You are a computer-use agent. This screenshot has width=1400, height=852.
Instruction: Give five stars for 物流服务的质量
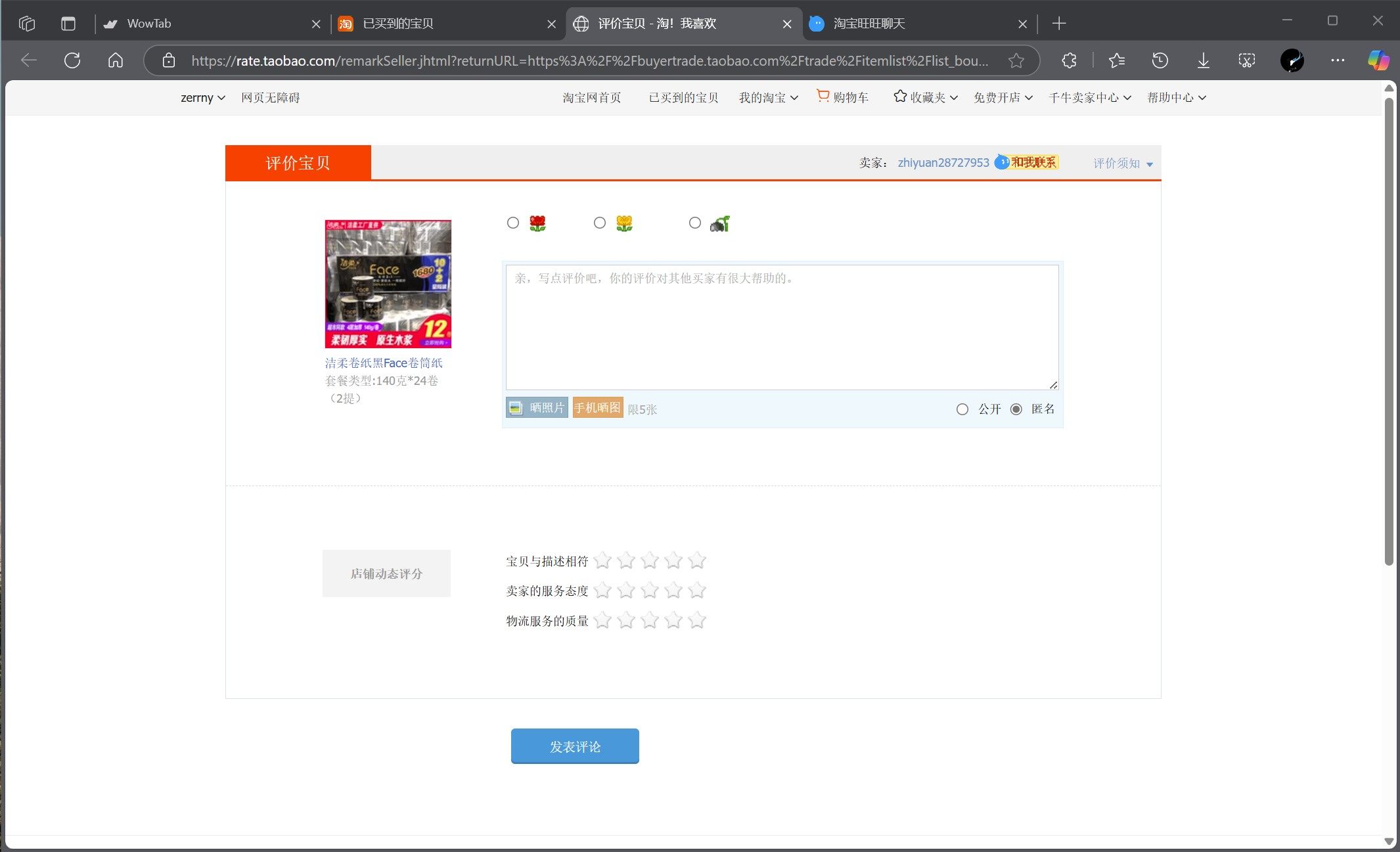click(697, 620)
